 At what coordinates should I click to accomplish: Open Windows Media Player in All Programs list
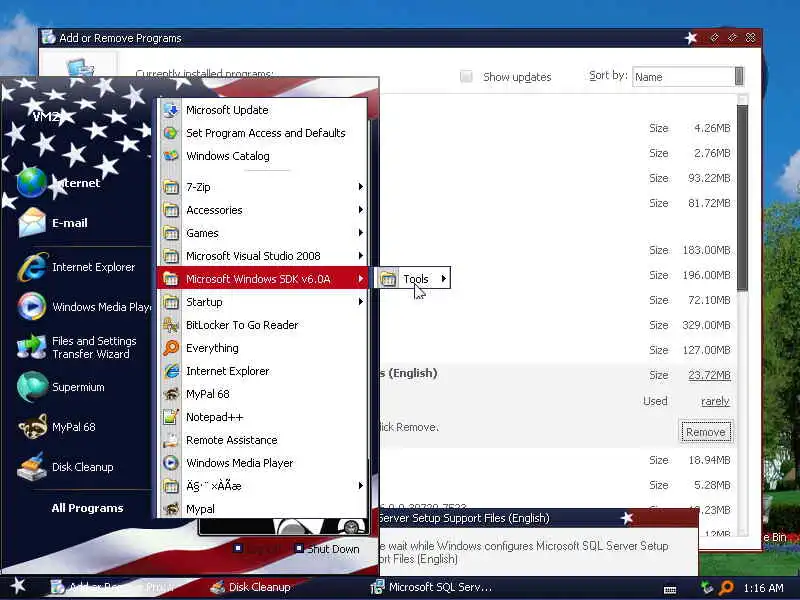tap(262, 463)
